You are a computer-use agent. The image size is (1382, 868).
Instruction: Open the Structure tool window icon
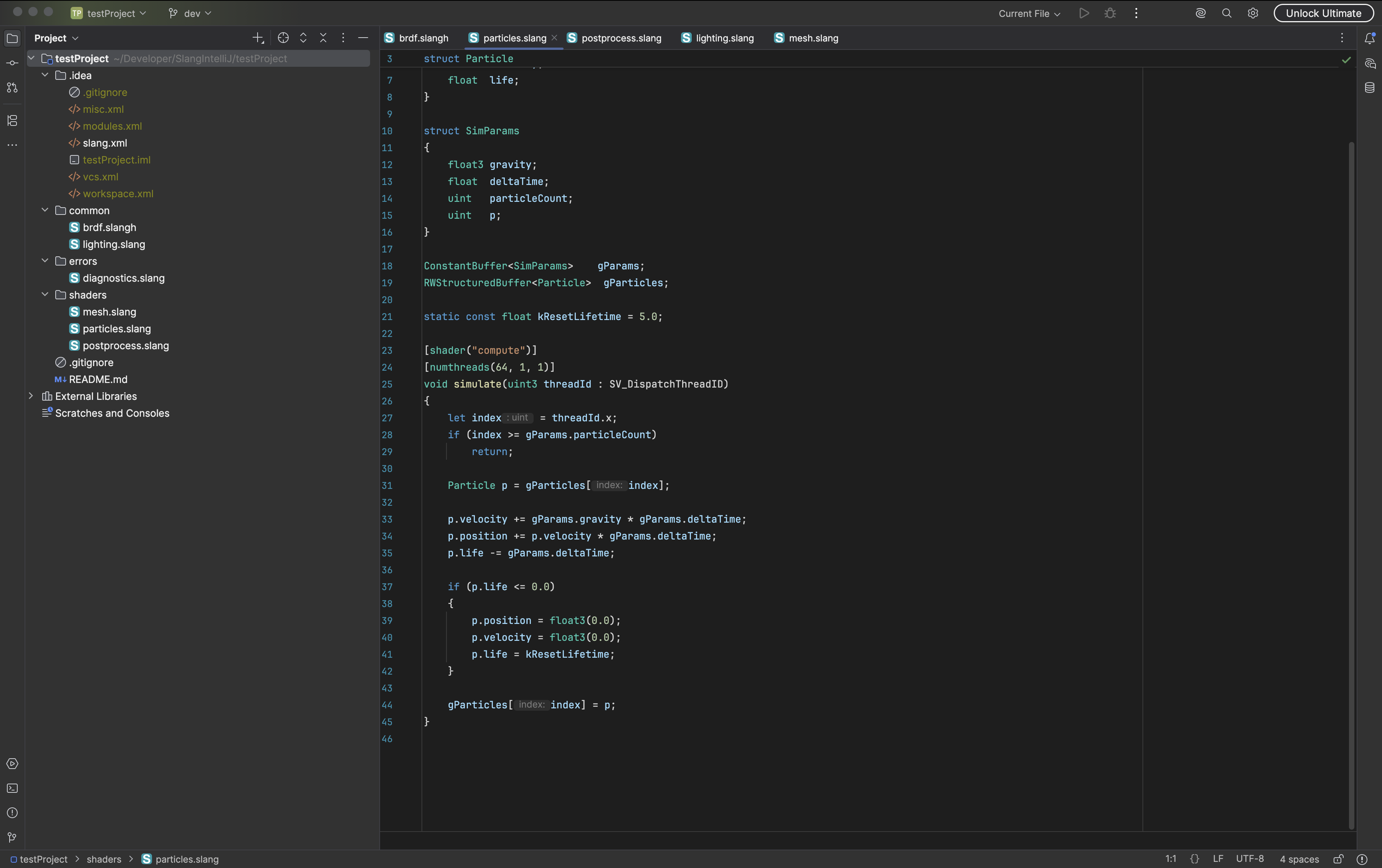point(12,120)
